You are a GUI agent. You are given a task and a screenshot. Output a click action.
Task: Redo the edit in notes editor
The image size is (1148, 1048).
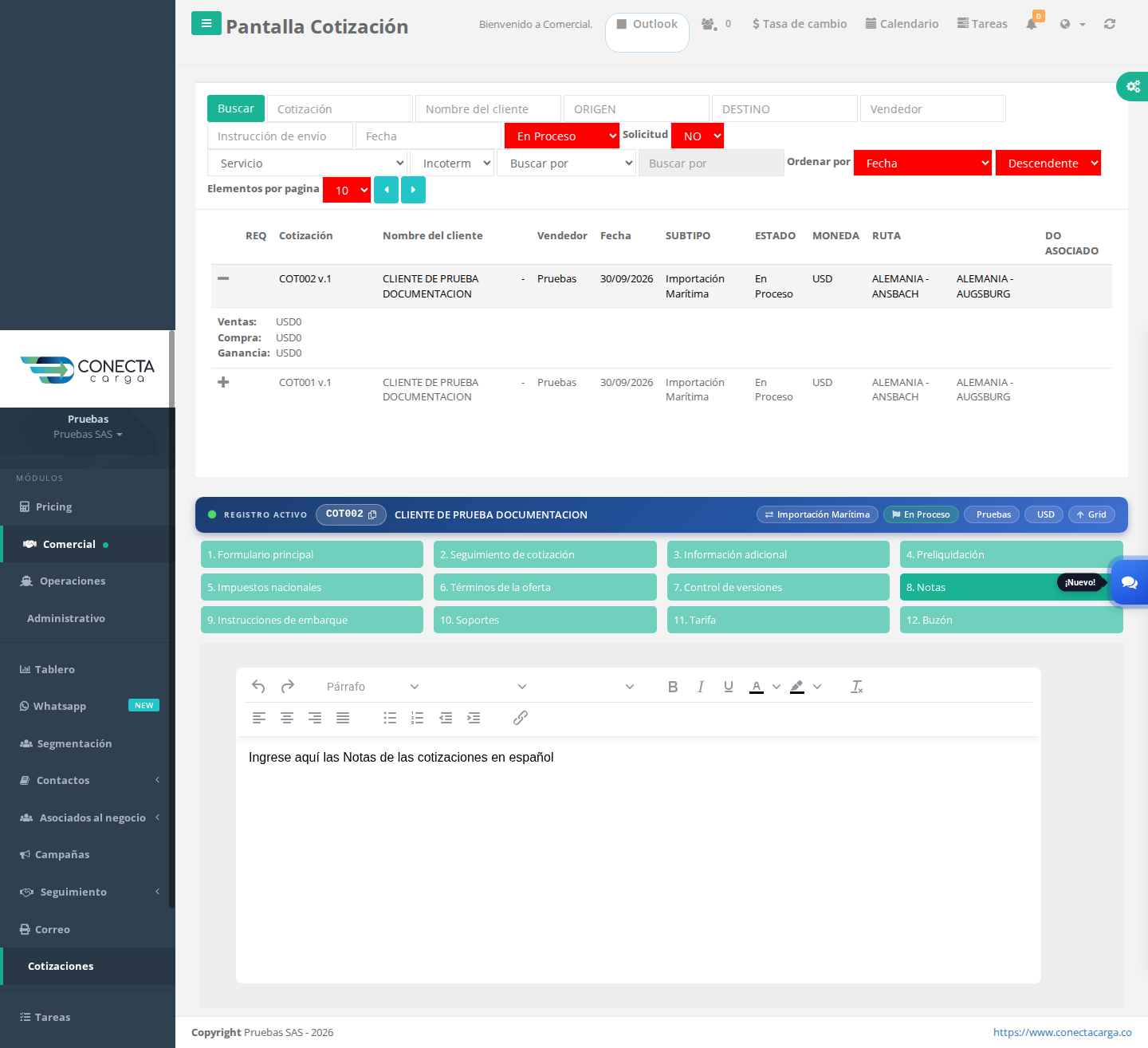[288, 686]
